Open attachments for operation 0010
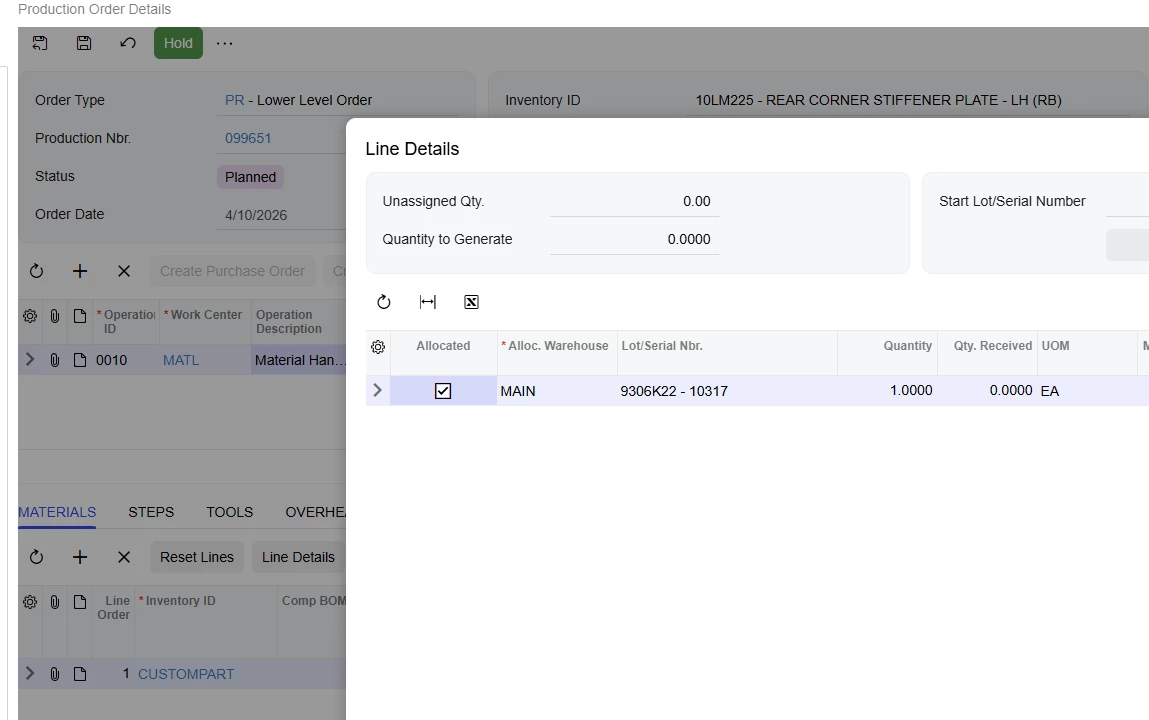 pyautogui.click(x=55, y=360)
